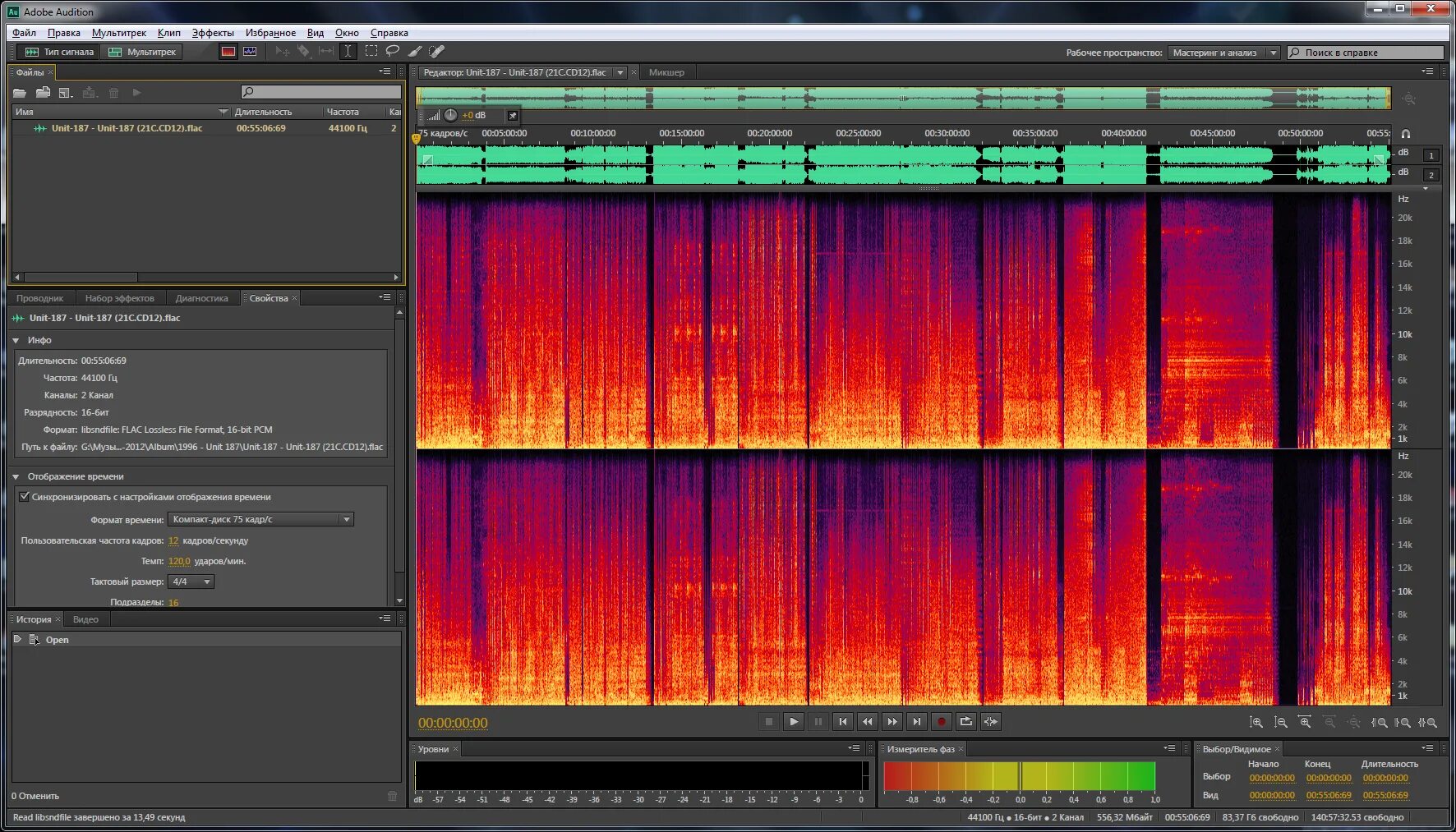Sort files by Длительность column
The height and width of the screenshot is (832, 1456).
coord(263,112)
